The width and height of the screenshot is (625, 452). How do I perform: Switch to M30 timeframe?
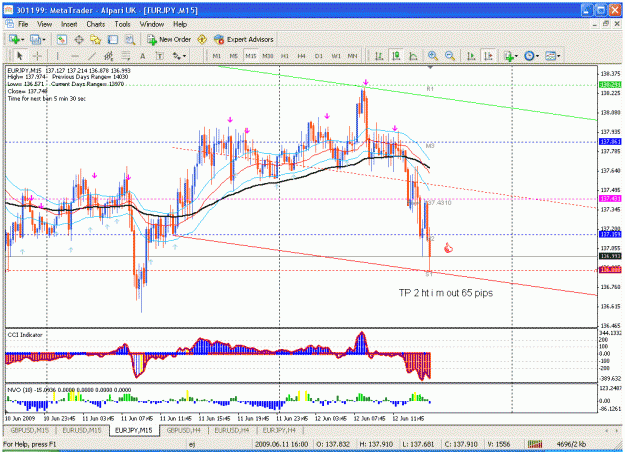click(268, 56)
